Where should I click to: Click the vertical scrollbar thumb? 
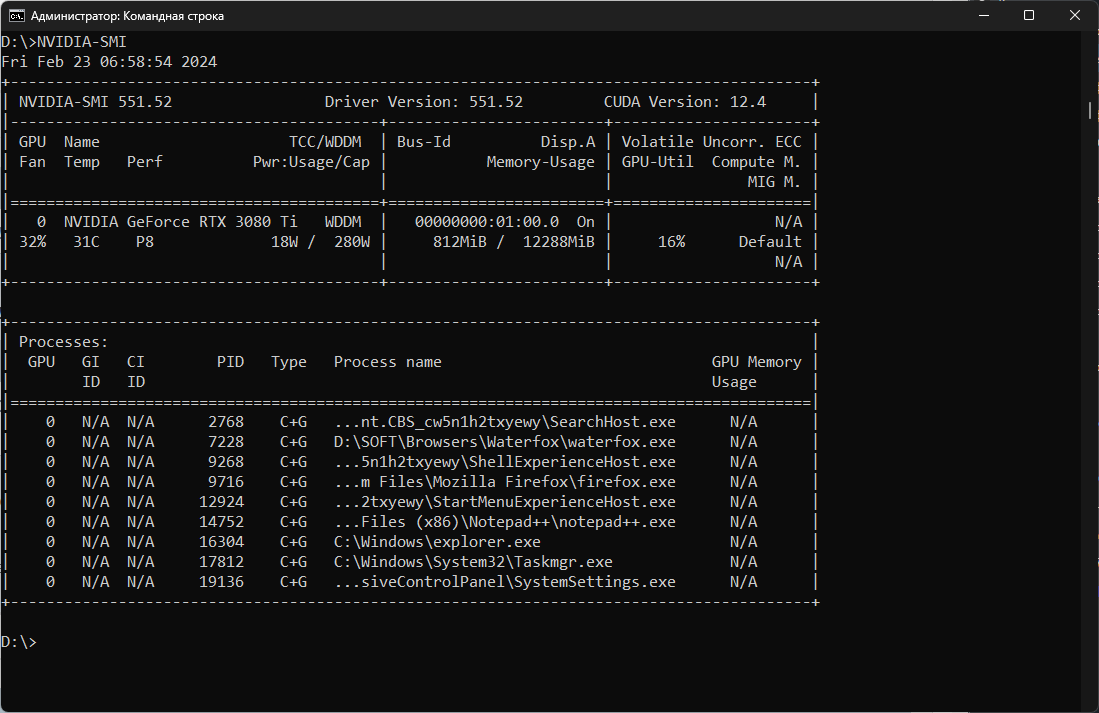1090,110
